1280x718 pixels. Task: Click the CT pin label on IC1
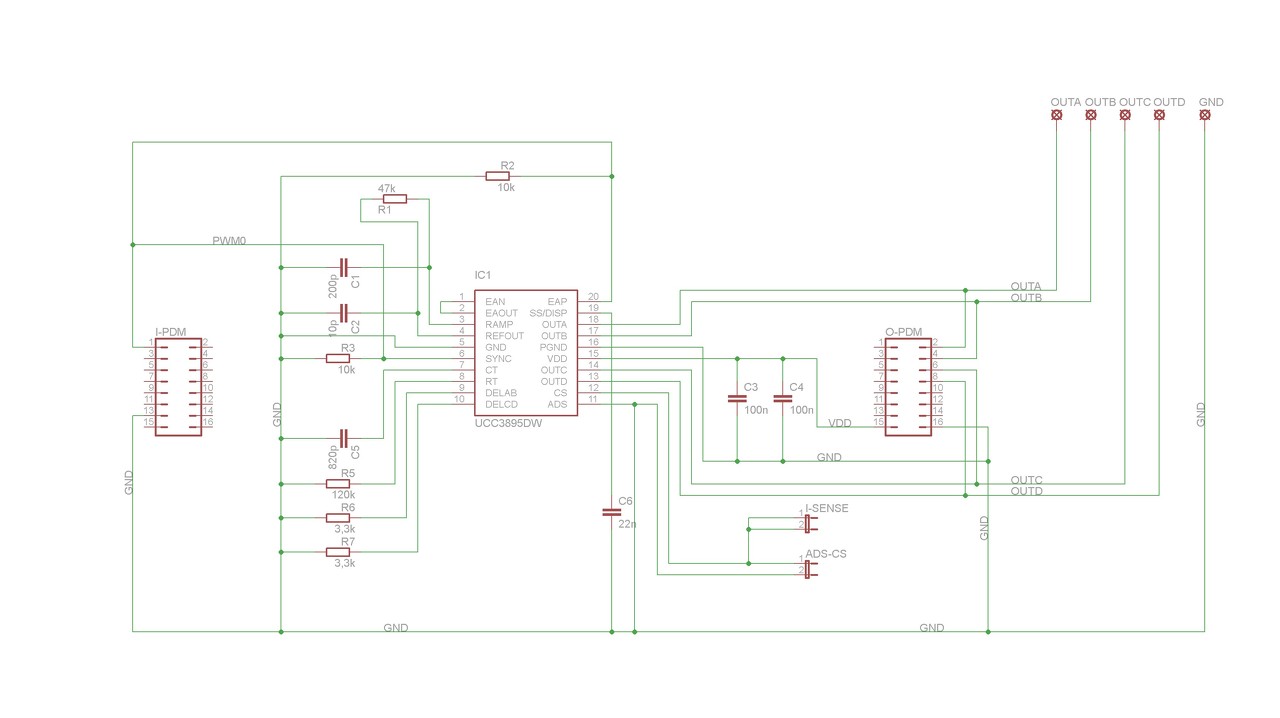(491, 370)
